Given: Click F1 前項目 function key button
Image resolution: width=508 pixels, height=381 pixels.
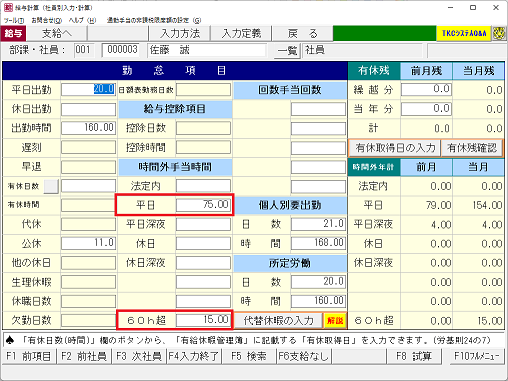Looking at the screenshot, I should pos(29,356).
